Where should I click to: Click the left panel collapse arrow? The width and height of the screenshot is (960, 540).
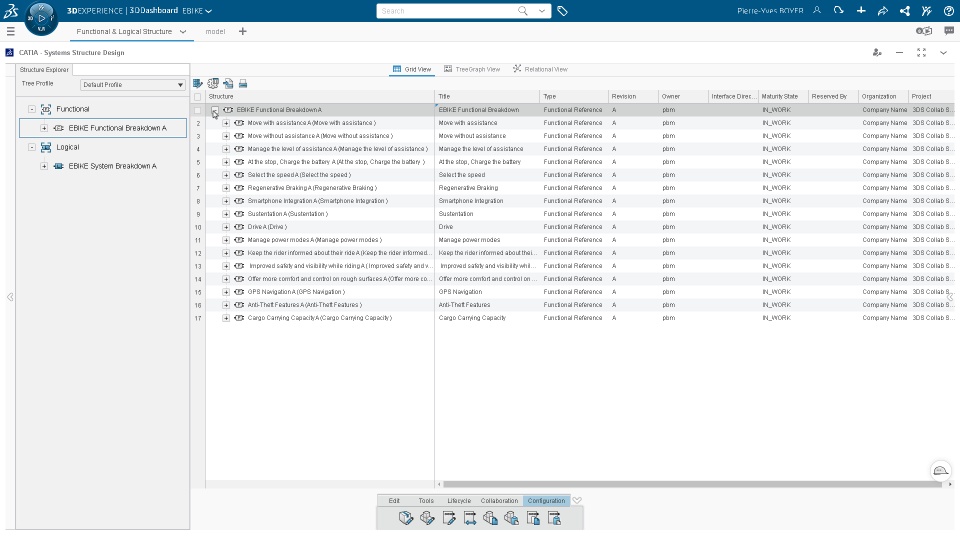(10, 297)
